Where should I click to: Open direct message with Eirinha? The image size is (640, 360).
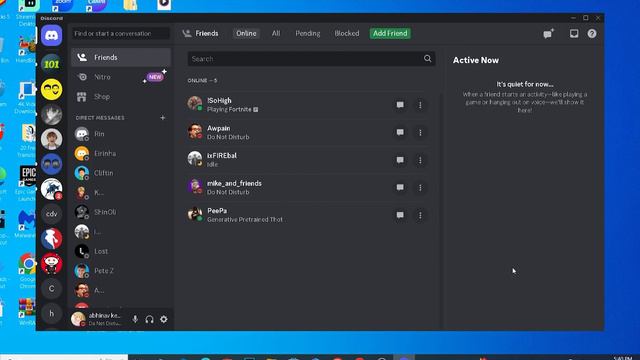tap(121, 153)
